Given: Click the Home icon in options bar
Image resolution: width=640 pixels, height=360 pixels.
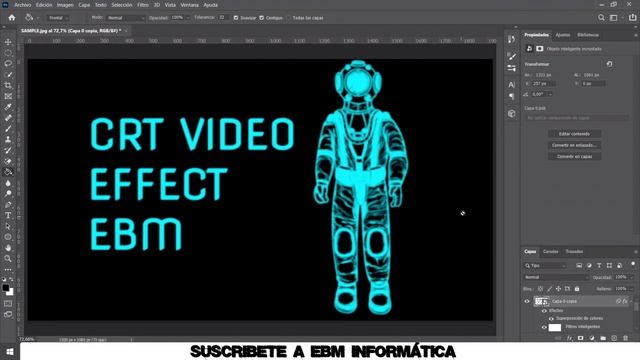Looking at the screenshot, I should tap(12, 18).
